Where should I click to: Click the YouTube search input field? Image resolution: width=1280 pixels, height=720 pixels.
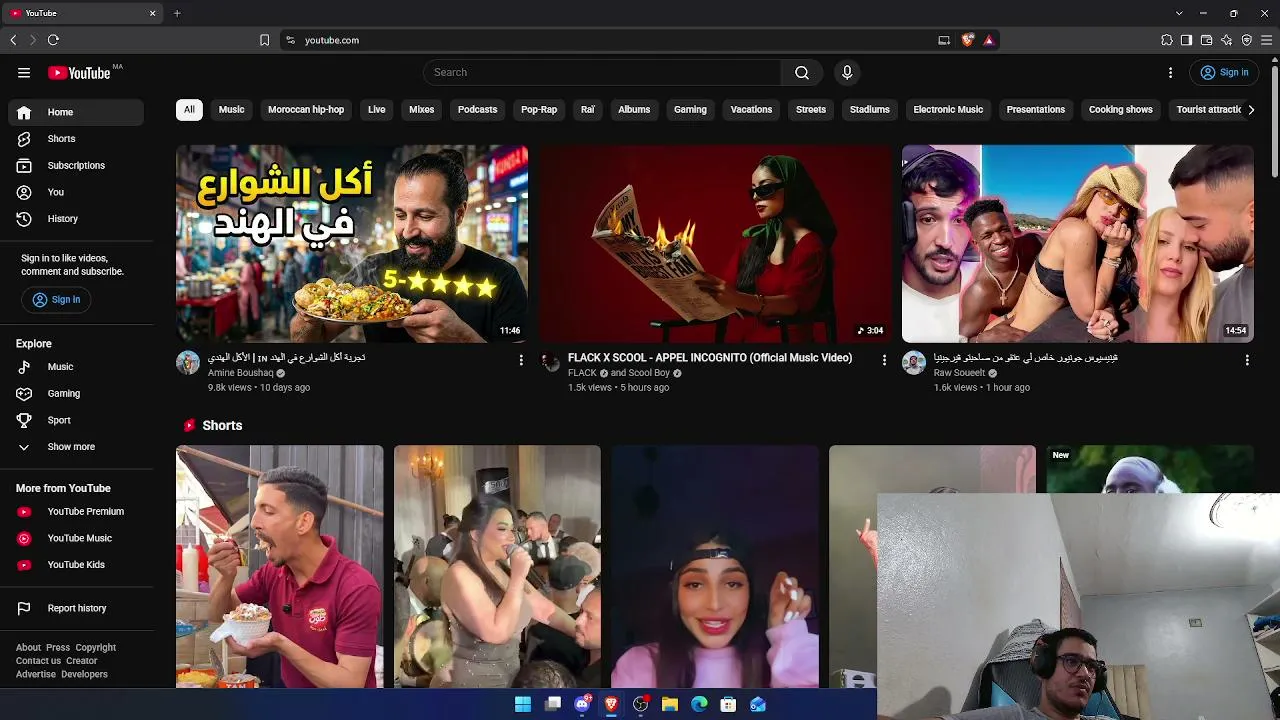(x=602, y=72)
